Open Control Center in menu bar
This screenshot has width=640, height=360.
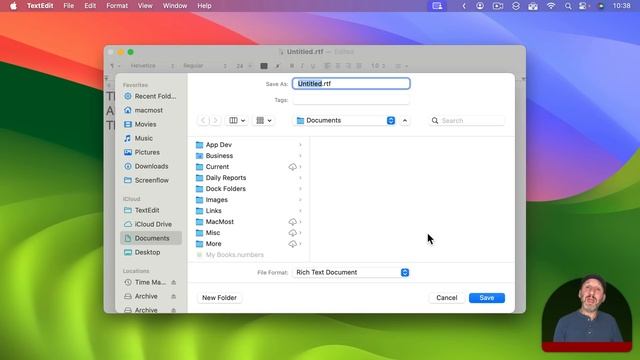pyautogui.click(x=584, y=6)
